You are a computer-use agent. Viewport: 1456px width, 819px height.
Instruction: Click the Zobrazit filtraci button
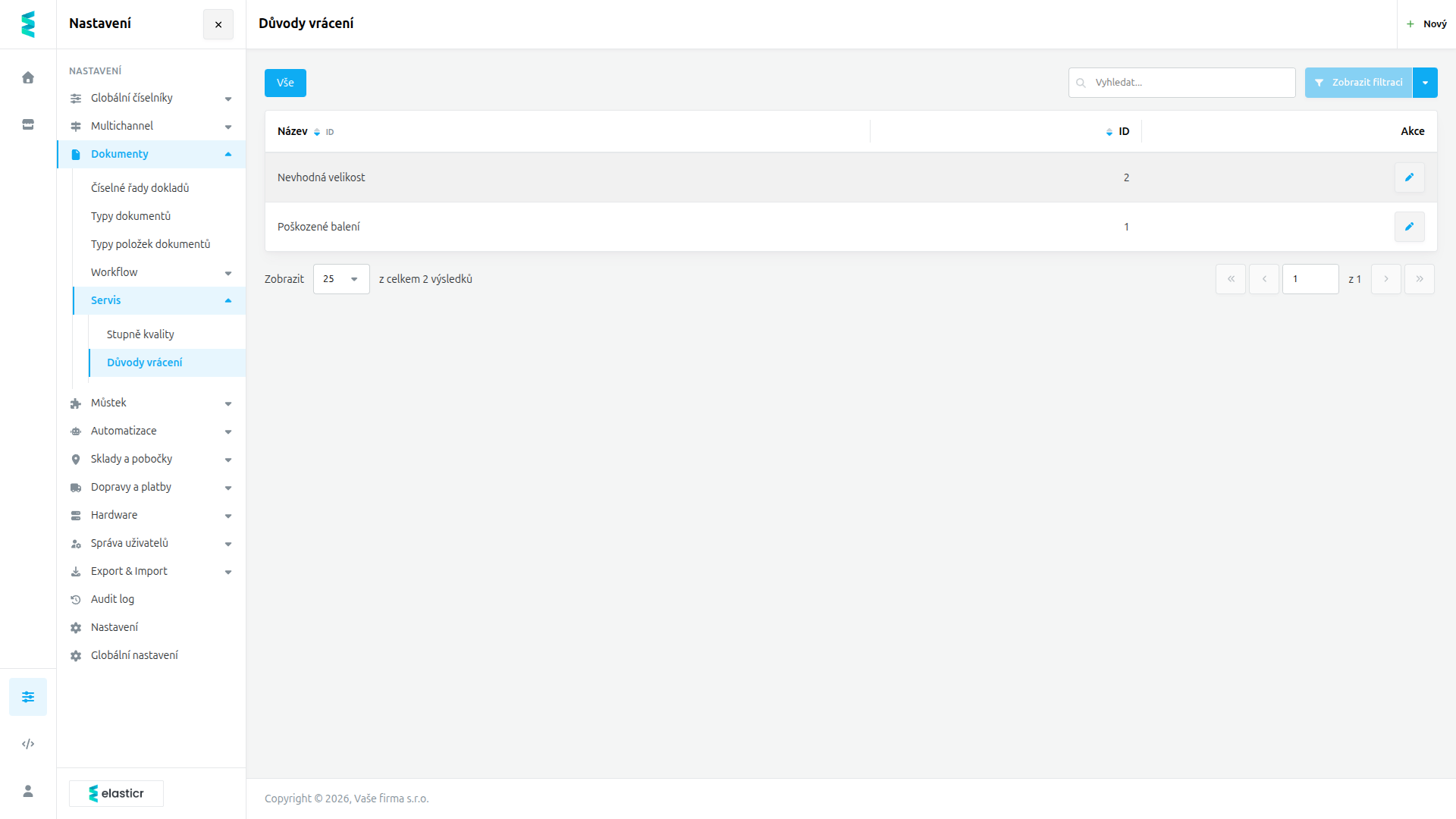(x=1359, y=83)
